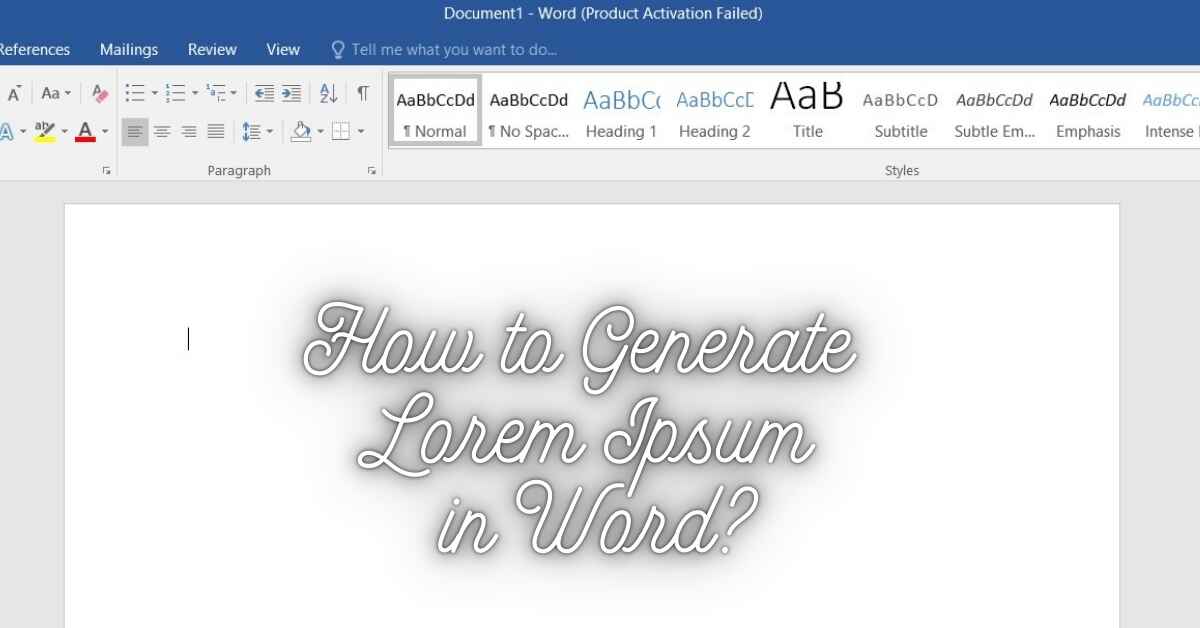This screenshot has height=628, width=1200.
Task: Click the Shading paint bucket icon
Action: [300, 131]
